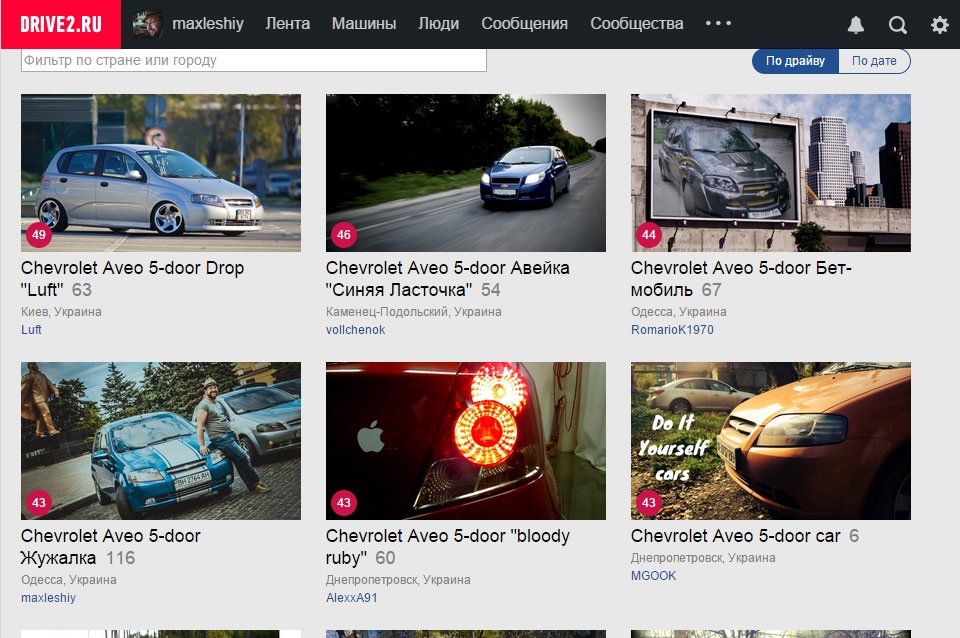
Task: Click the 60 count beside bloody ruby
Action: [385, 558]
